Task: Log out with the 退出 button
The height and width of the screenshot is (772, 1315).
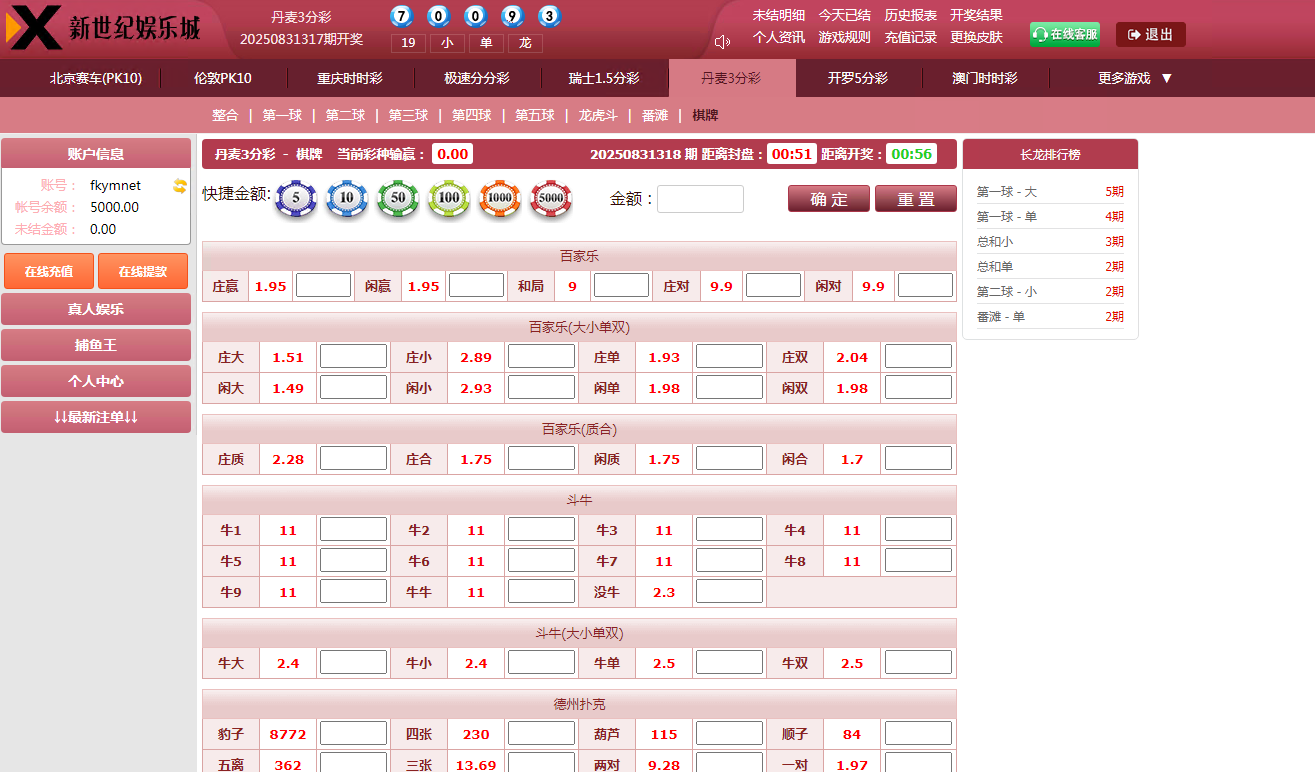Action: tap(1149, 33)
